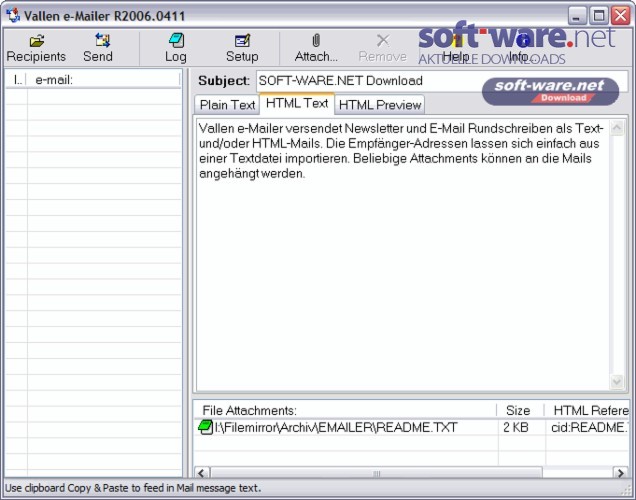Click the cid:README reference cell

coord(588,427)
